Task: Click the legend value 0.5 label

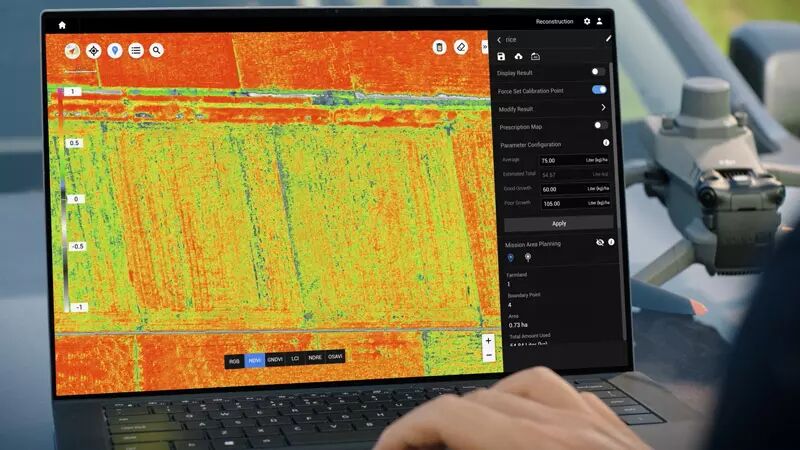Action: pyautogui.click(x=74, y=143)
